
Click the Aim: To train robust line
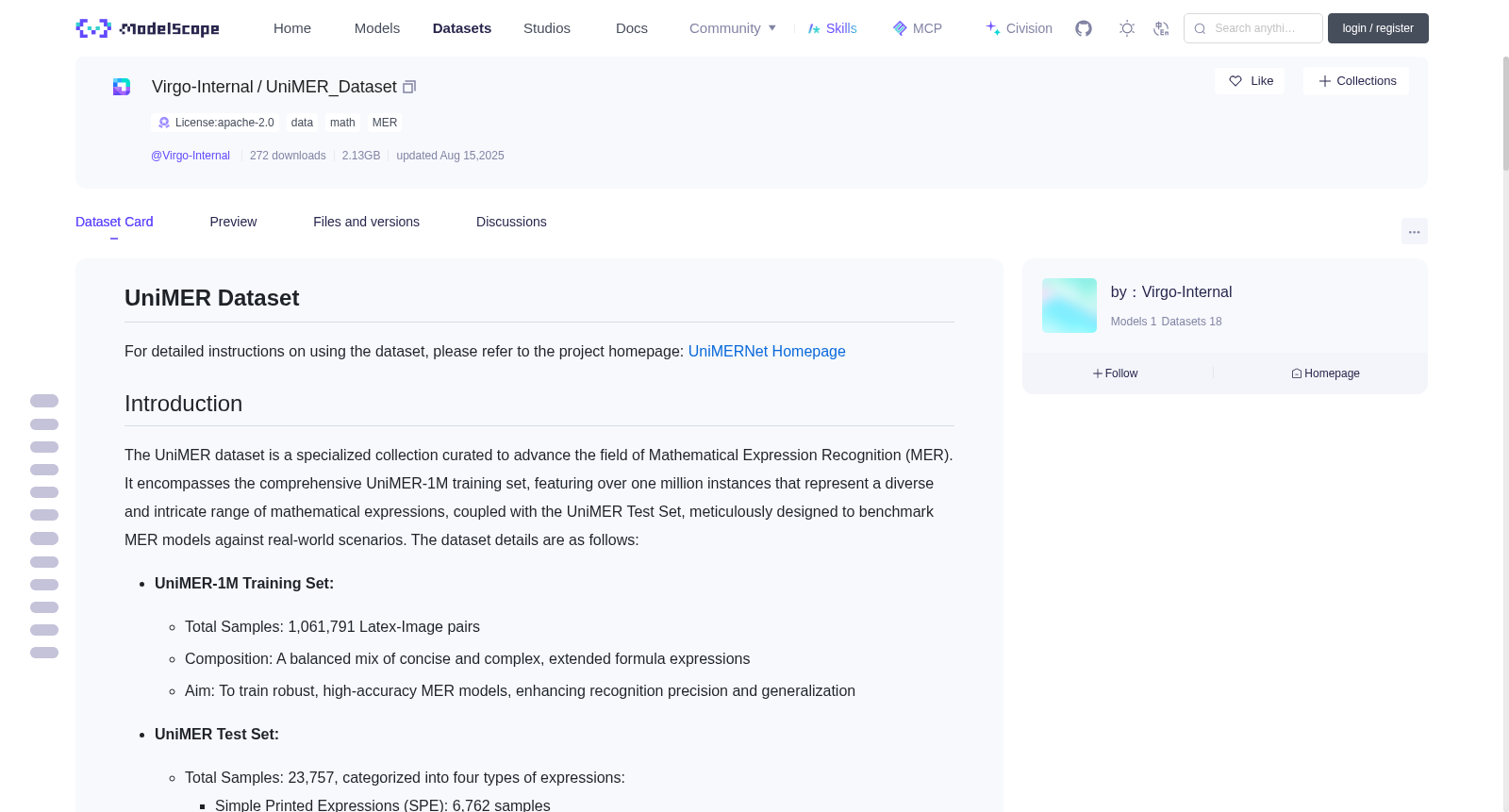tap(520, 691)
